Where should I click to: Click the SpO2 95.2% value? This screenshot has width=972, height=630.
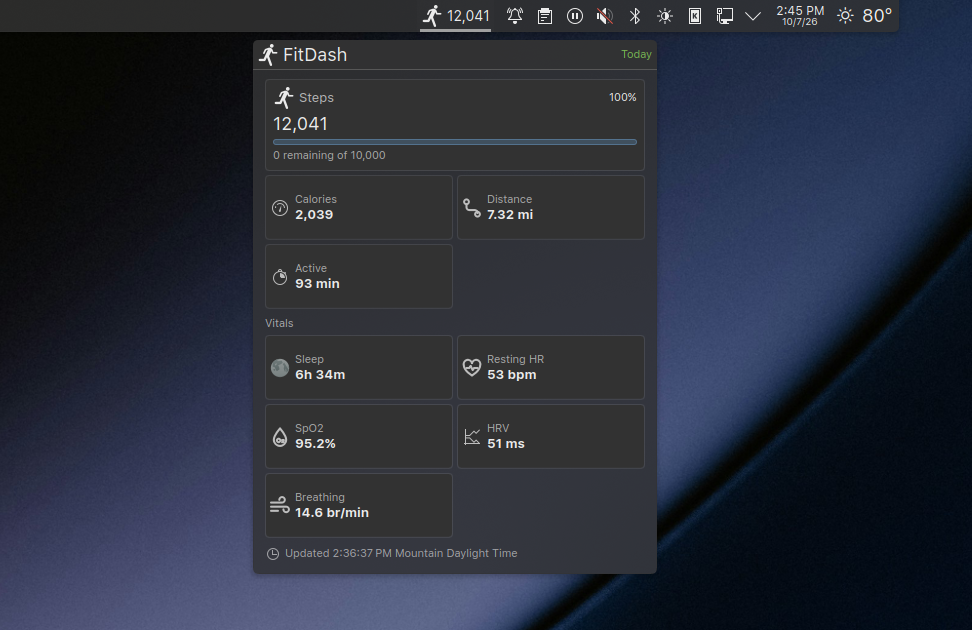315,443
